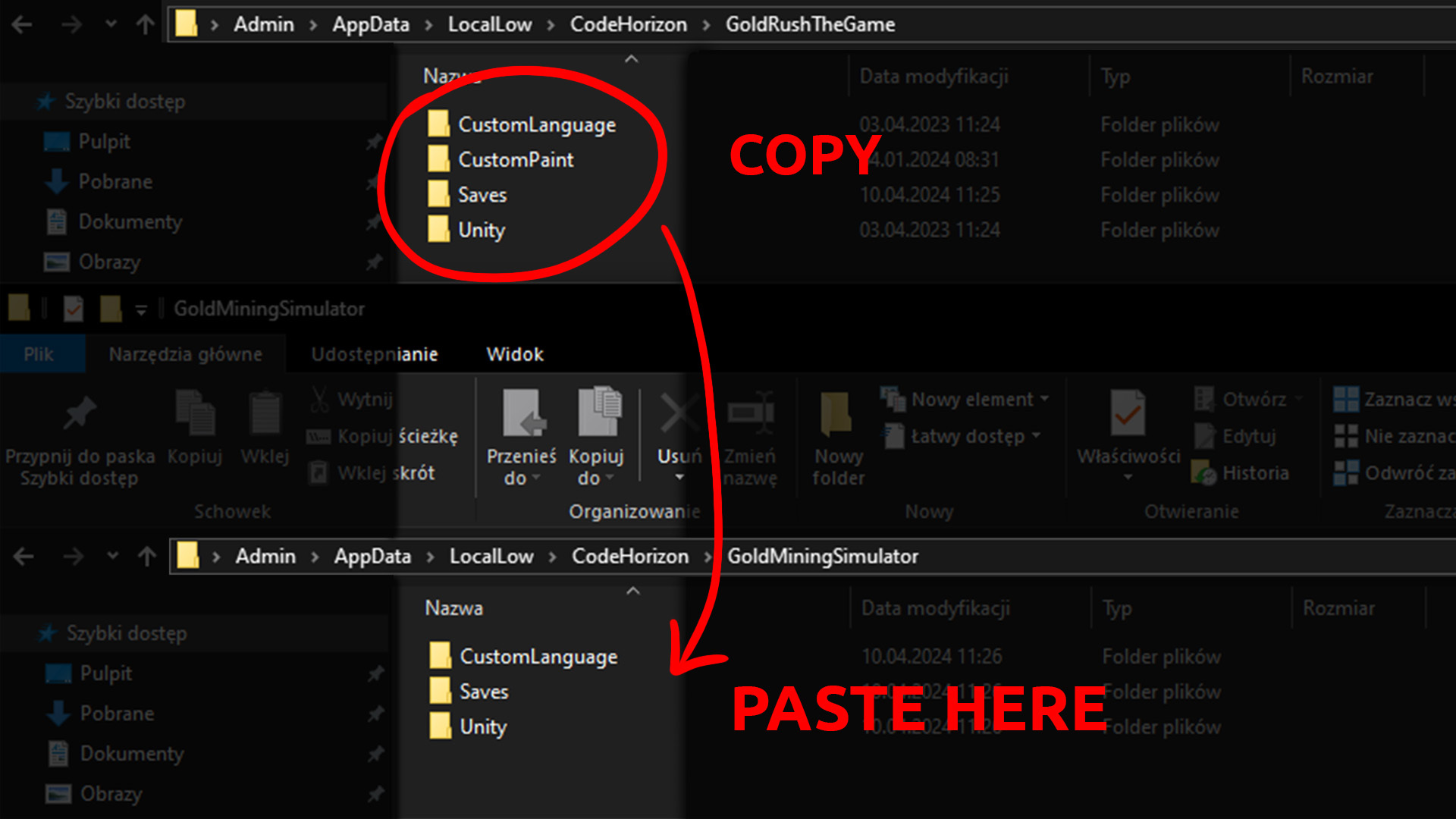
Task: Expand the 'Łatwy dostęp' dropdown
Action: 968,436
